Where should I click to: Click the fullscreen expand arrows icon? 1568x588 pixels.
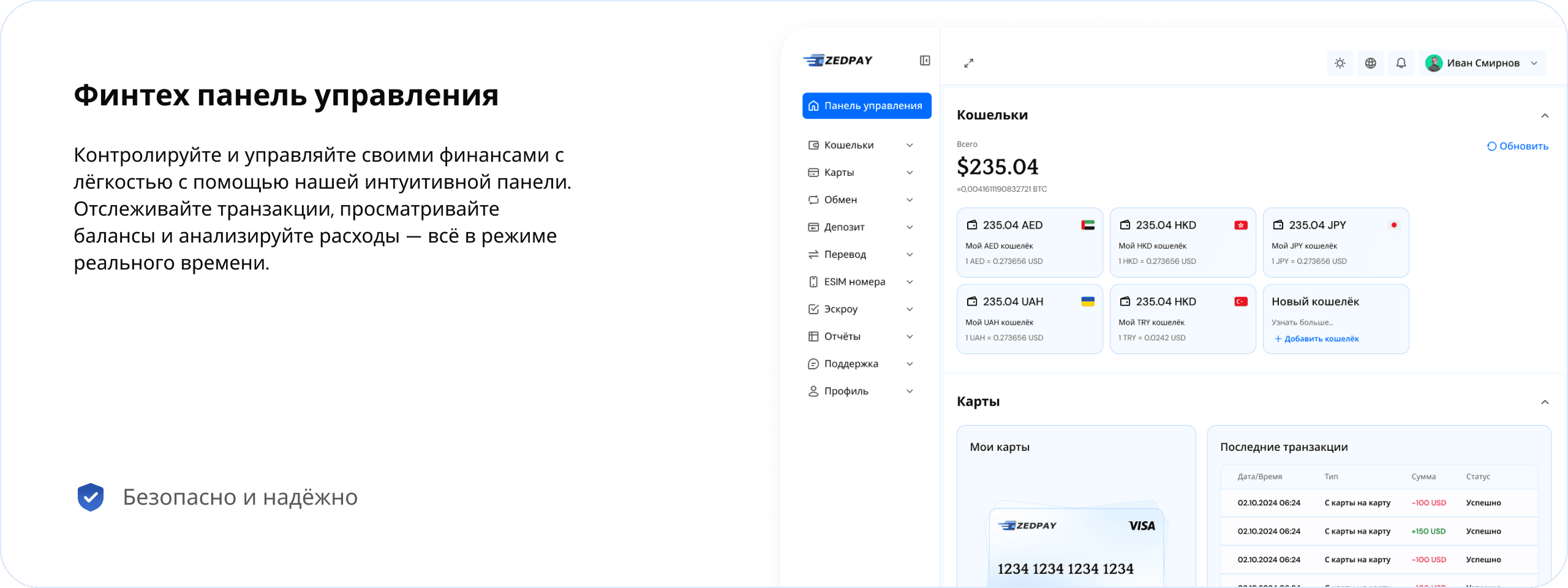click(x=968, y=63)
